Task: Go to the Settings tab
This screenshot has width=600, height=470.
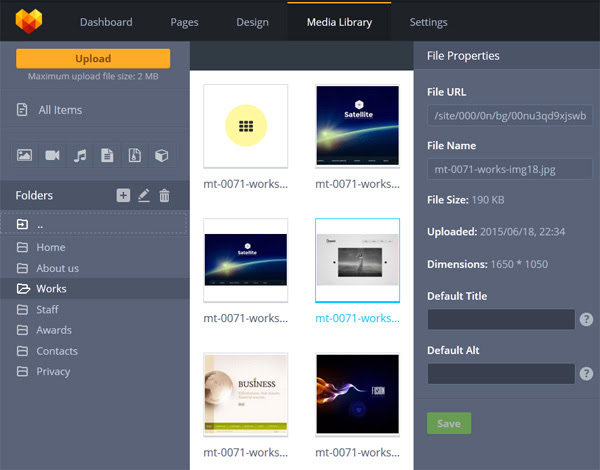Action: tap(428, 22)
